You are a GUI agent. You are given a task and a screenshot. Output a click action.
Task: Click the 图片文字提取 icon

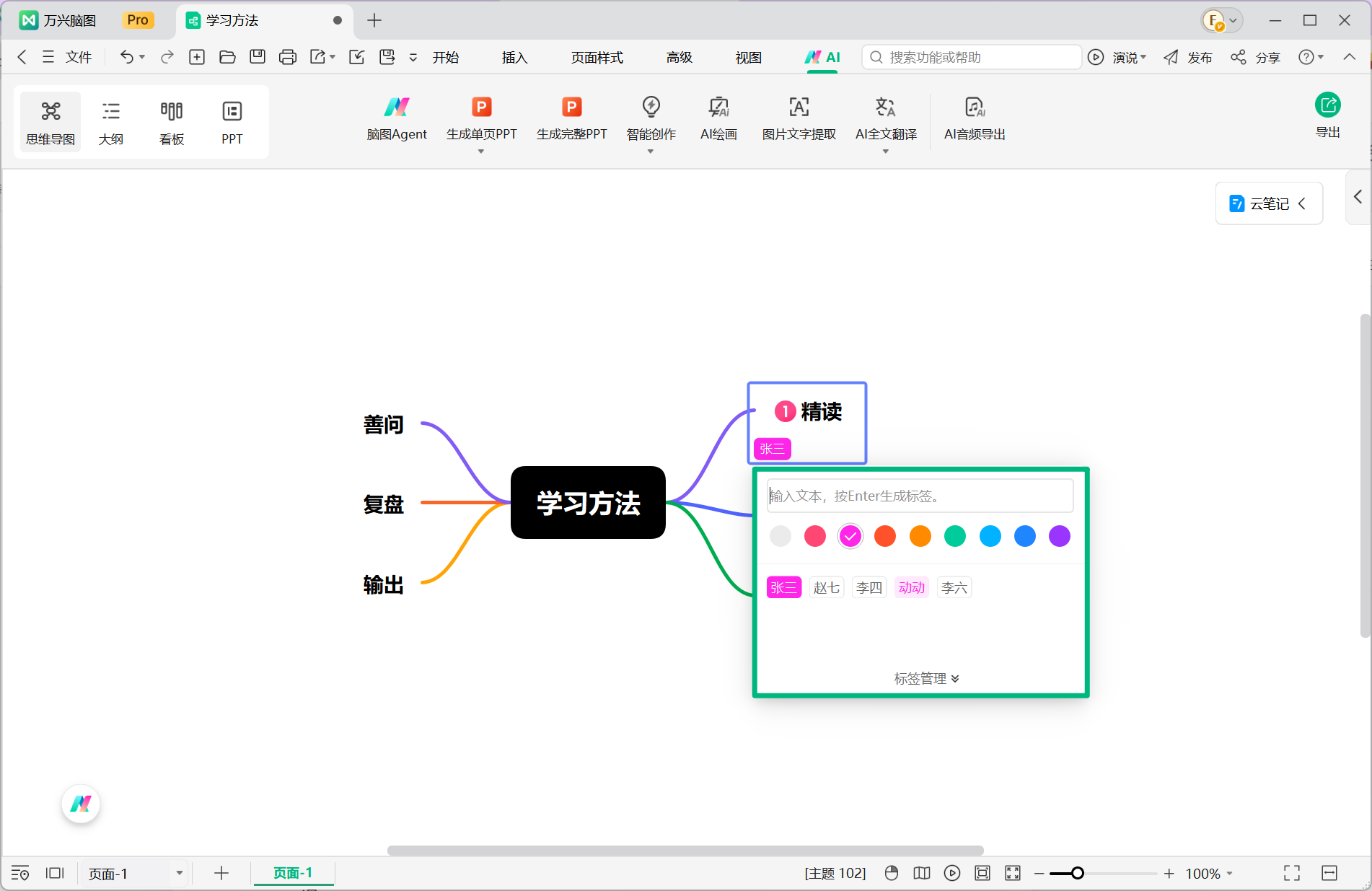coord(799,107)
